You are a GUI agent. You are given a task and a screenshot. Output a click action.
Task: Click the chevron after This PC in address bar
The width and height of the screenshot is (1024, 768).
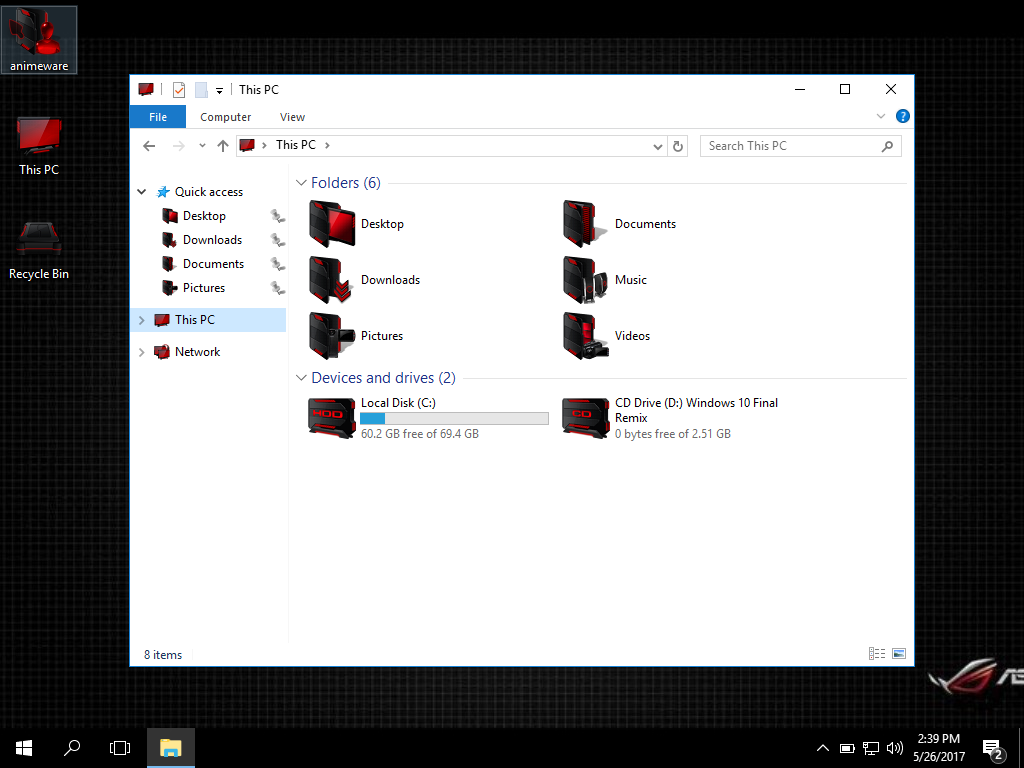point(327,145)
